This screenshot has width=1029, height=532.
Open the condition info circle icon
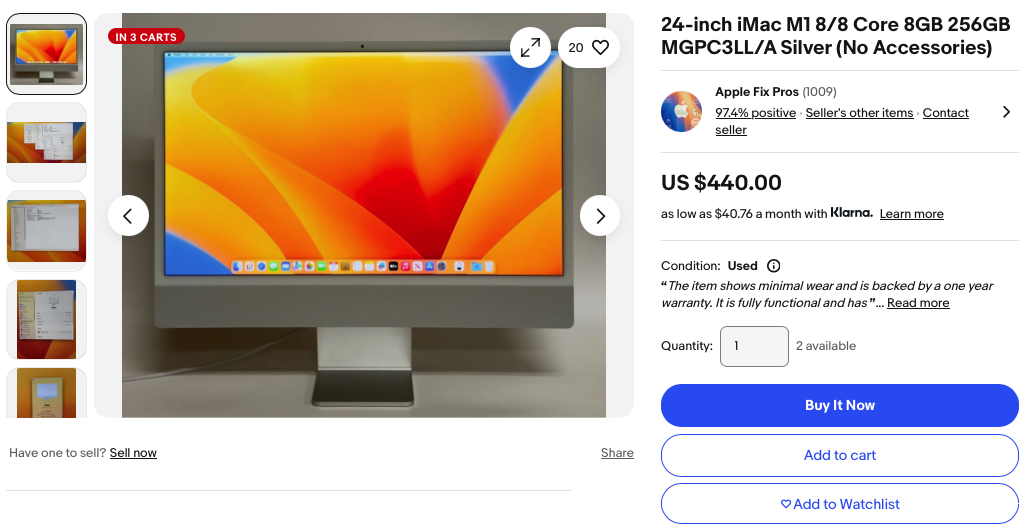(x=774, y=266)
